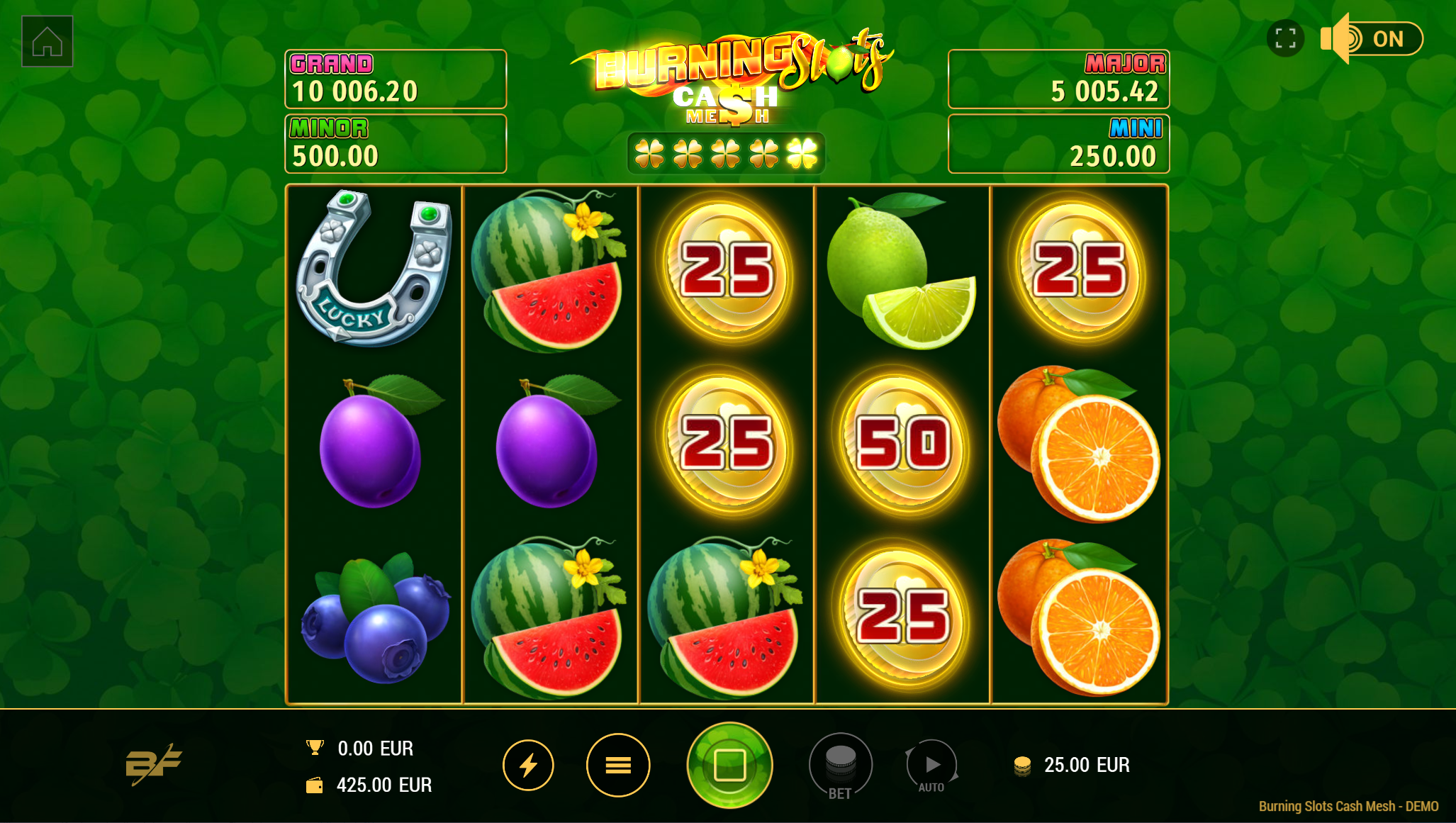Click the 25.00 EUR coin stack icon
1456x823 pixels.
(x=1022, y=766)
